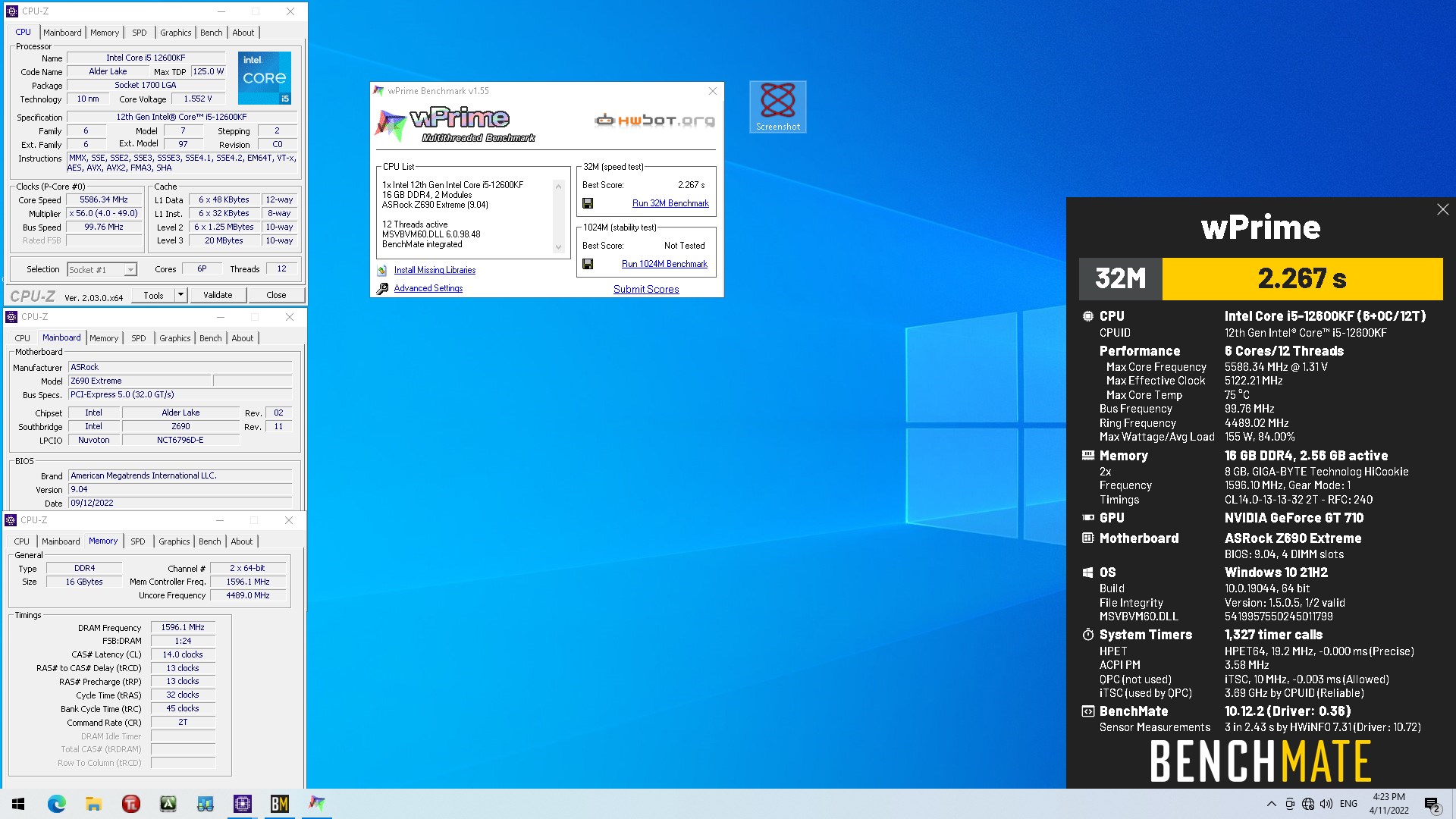Click the CPU-Z title icon in CPU window
1456x819 pixels.
coord(12,11)
